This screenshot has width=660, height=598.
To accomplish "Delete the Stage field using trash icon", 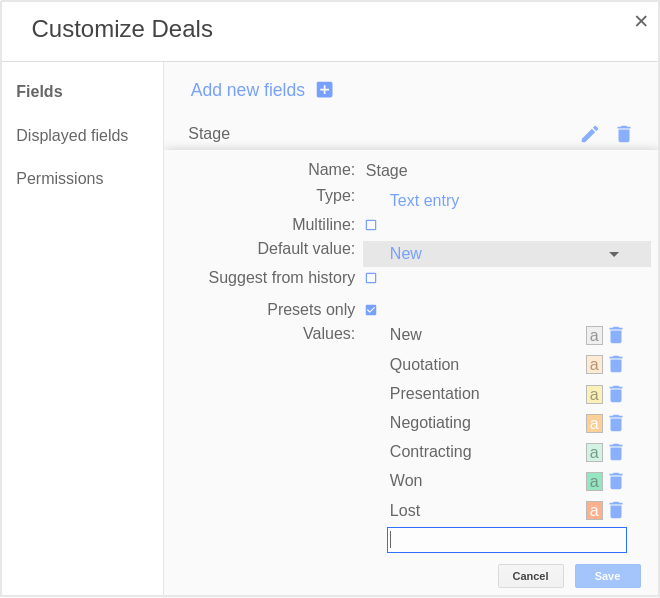I will point(624,134).
